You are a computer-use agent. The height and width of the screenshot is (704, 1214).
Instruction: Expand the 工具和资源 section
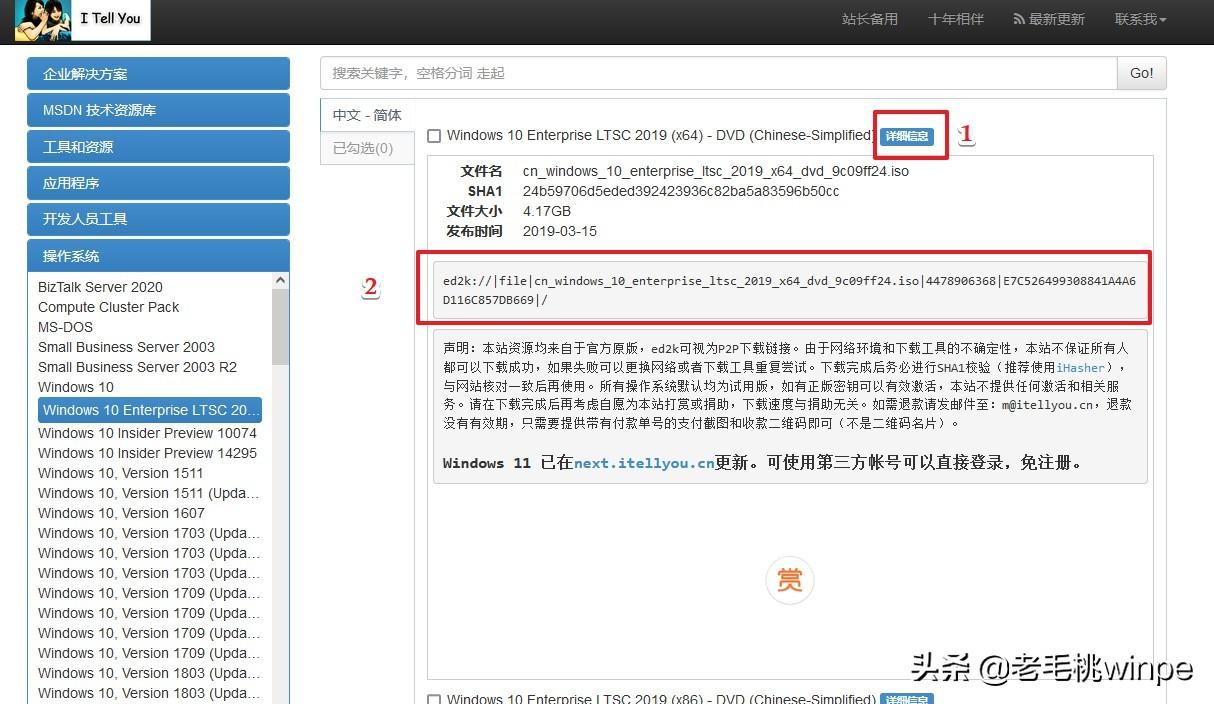158,147
